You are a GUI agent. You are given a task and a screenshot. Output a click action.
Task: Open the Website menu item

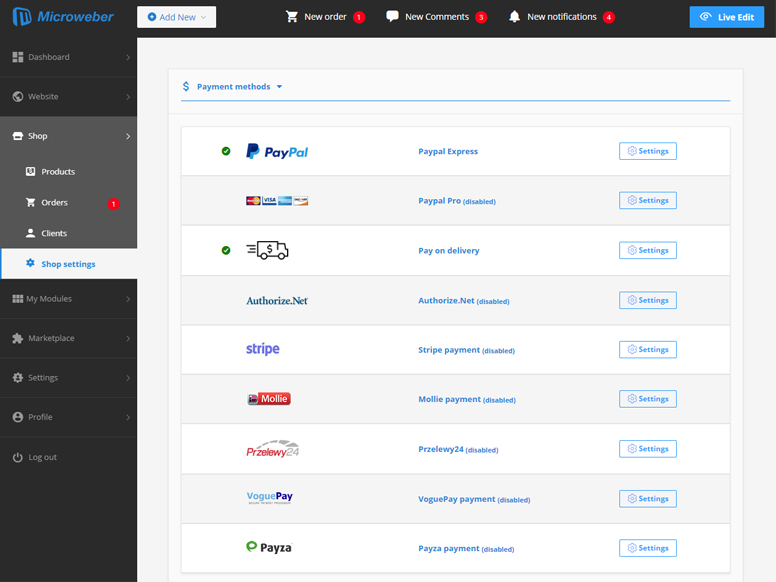(x=68, y=97)
